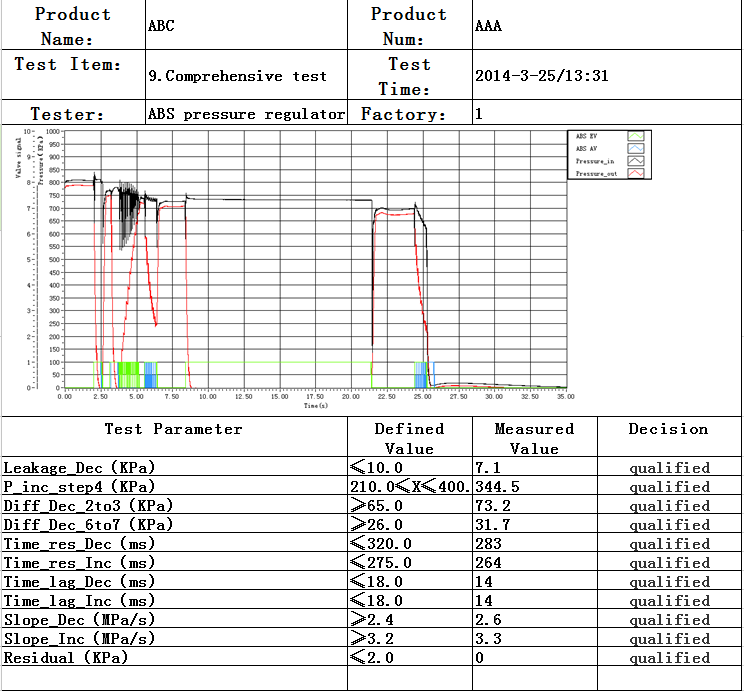Select the Leakage_Dec (KPa) row label

pos(80,468)
